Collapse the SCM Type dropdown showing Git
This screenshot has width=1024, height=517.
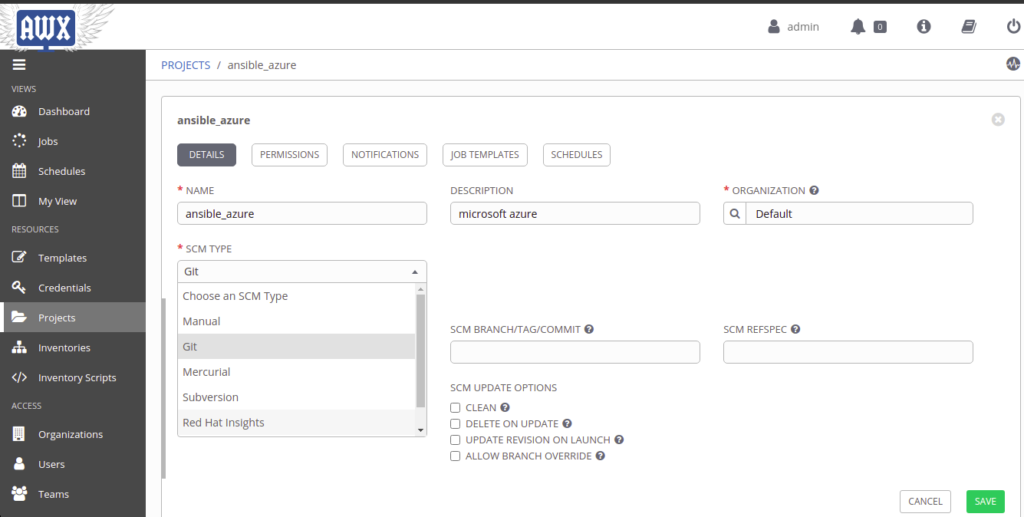(302, 272)
